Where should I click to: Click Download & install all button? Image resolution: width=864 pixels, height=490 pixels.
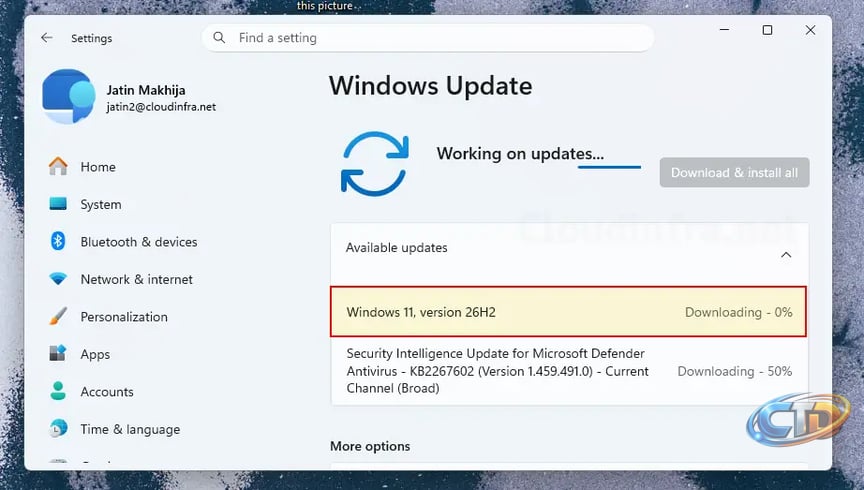pyautogui.click(x=735, y=173)
